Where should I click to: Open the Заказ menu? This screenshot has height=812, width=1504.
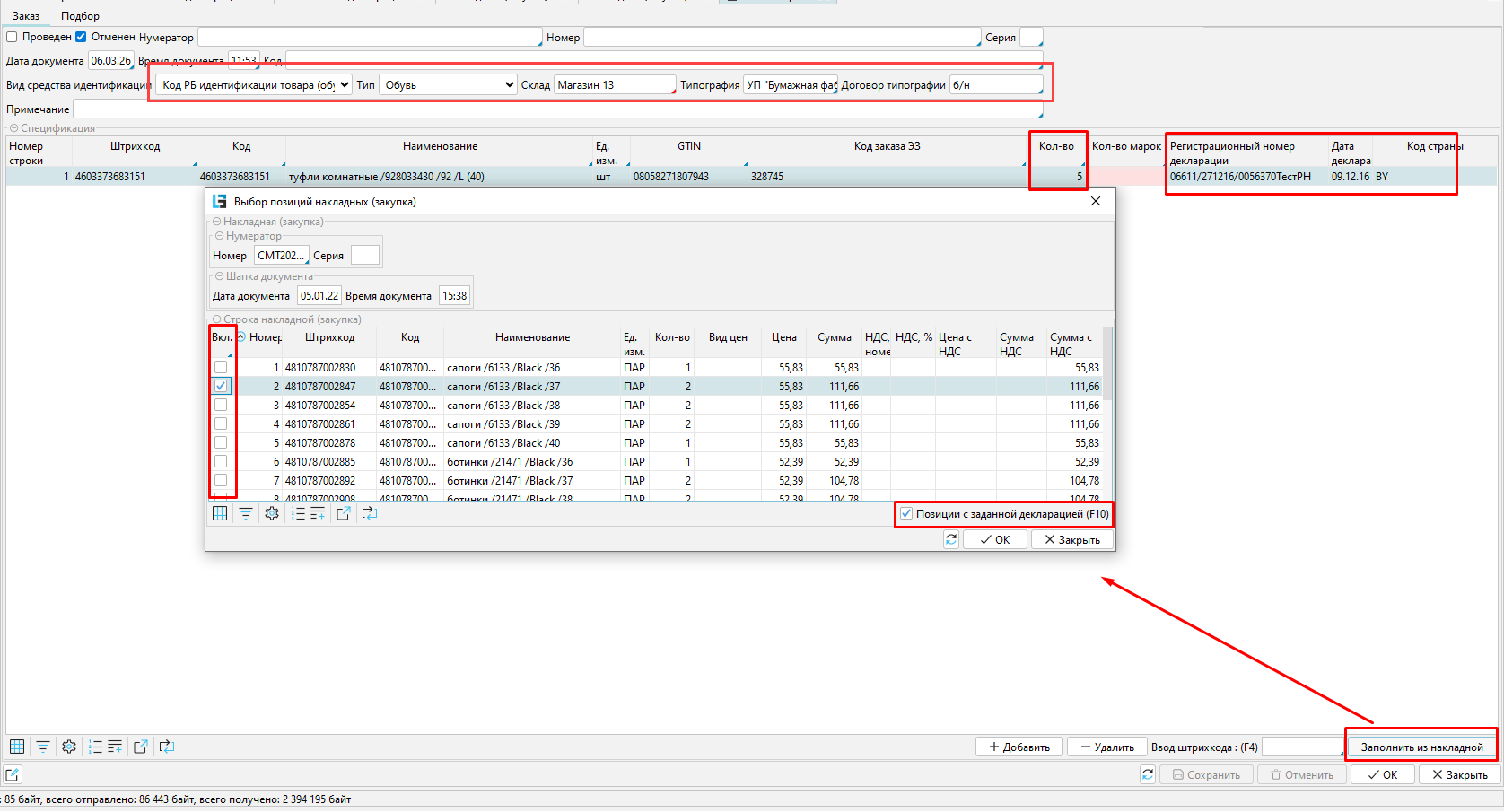tap(26, 16)
